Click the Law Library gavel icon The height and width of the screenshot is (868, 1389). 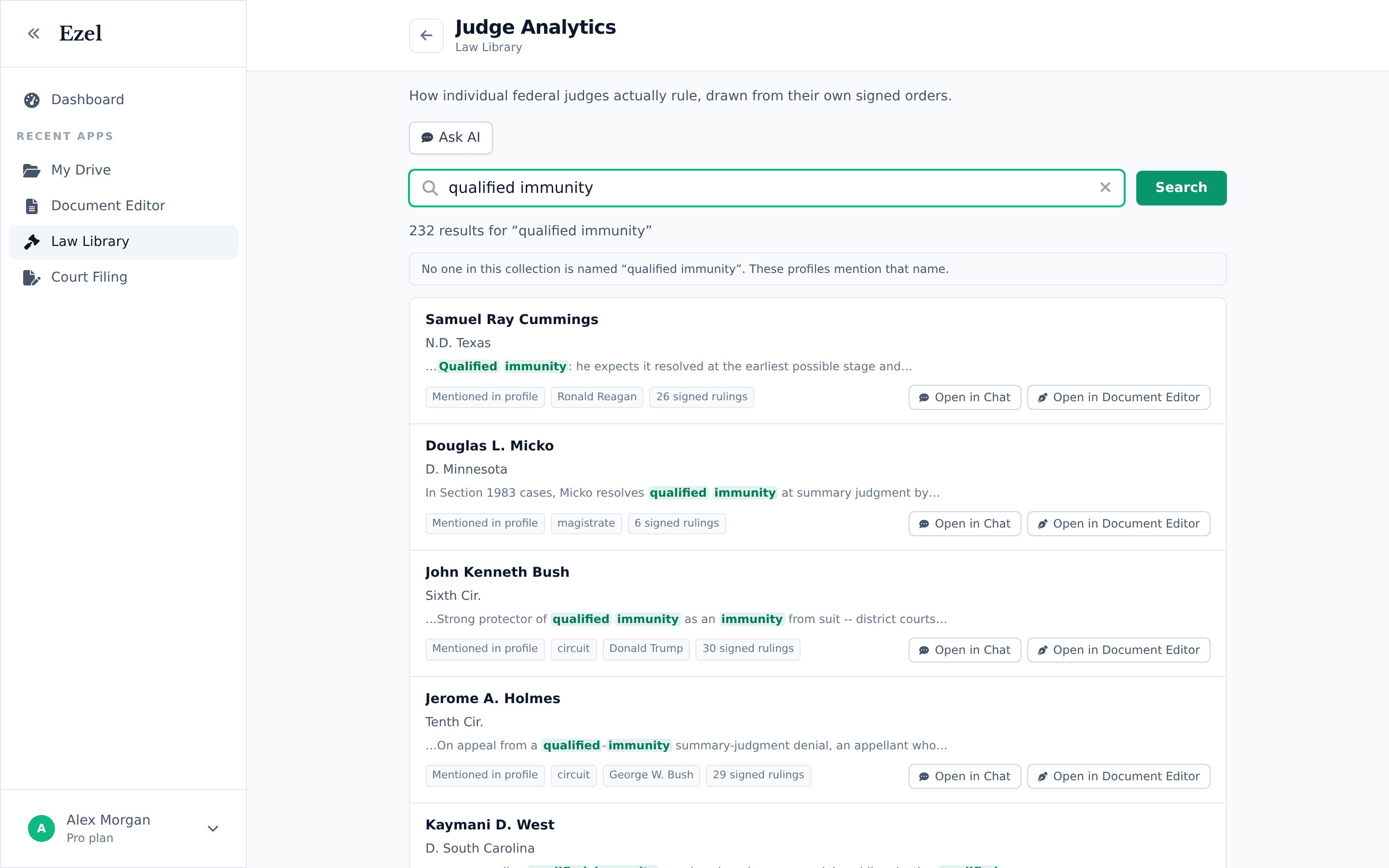point(31,242)
